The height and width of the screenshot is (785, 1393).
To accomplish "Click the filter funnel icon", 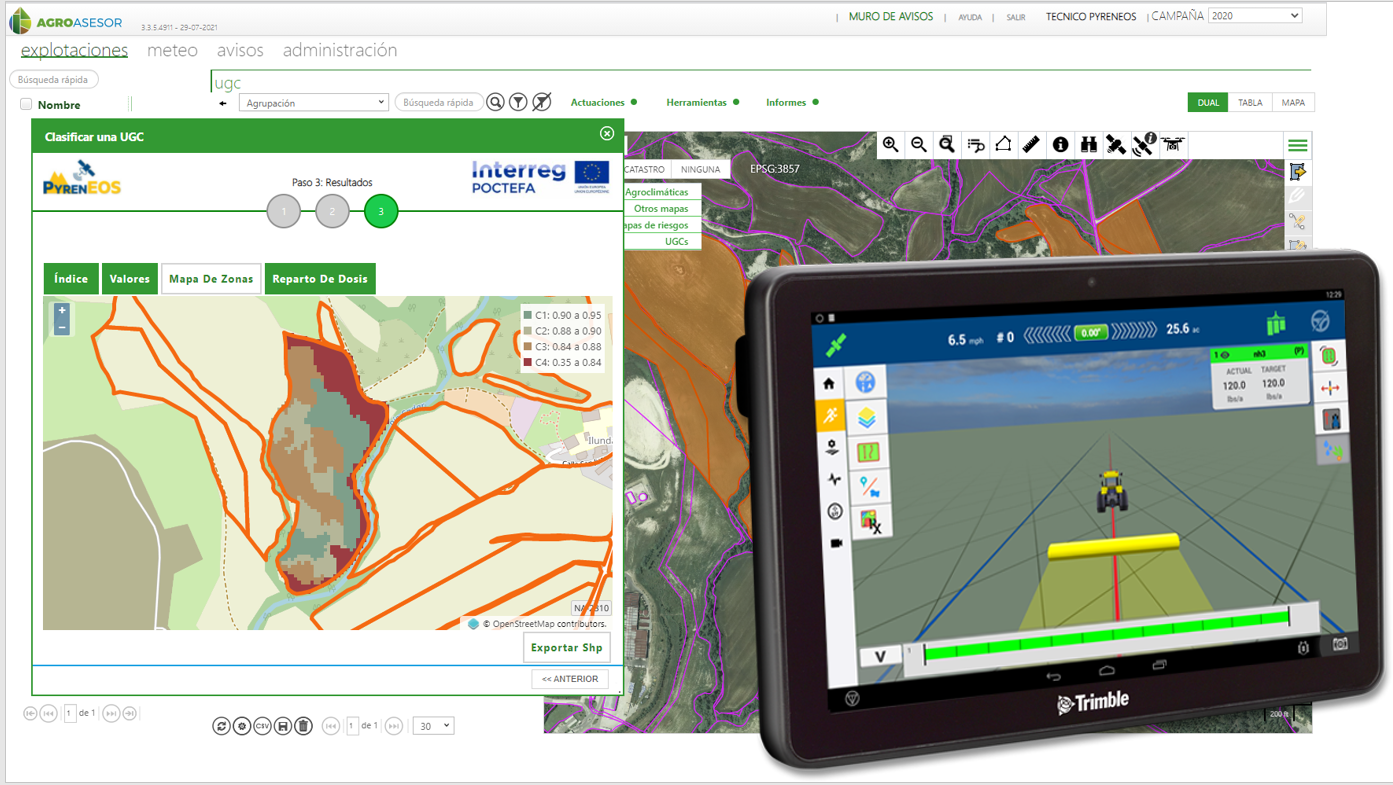I will (518, 102).
